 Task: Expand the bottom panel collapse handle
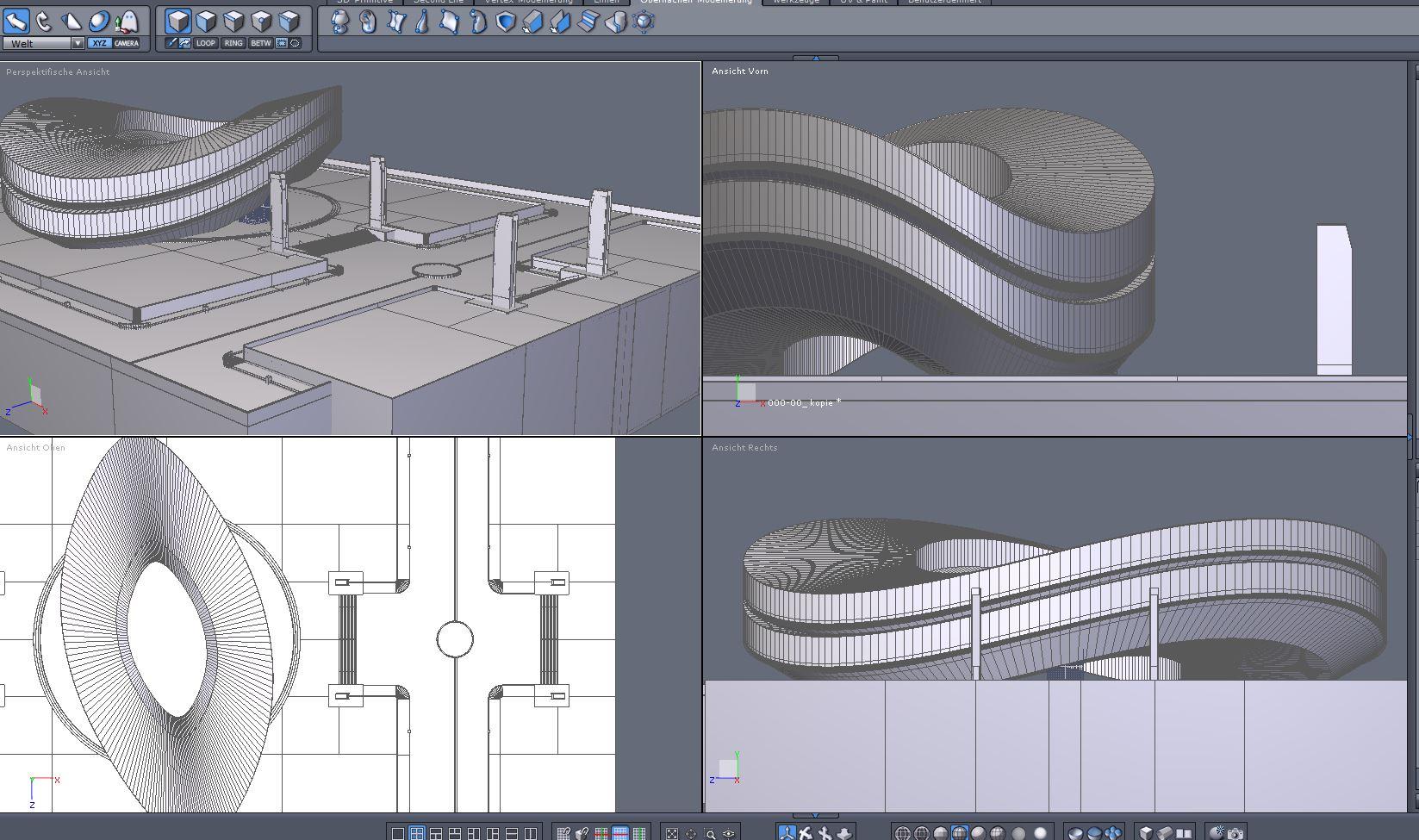[x=815, y=815]
